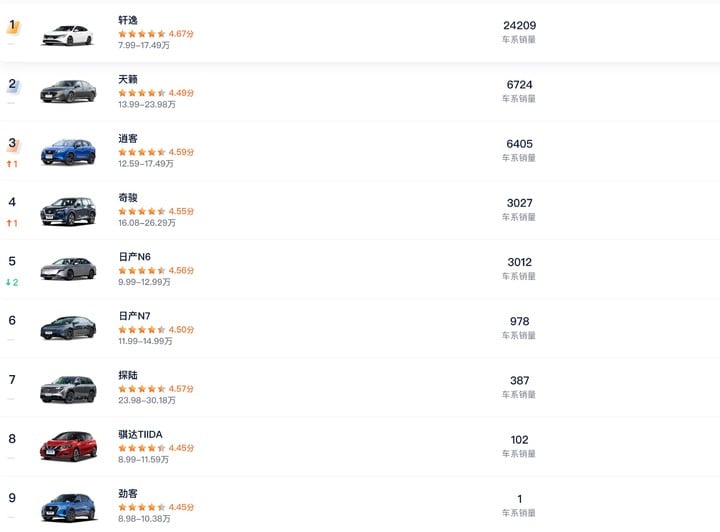Screen dimensions: 720x532
Task: Click the 天籁 model title
Action: (x=128, y=79)
